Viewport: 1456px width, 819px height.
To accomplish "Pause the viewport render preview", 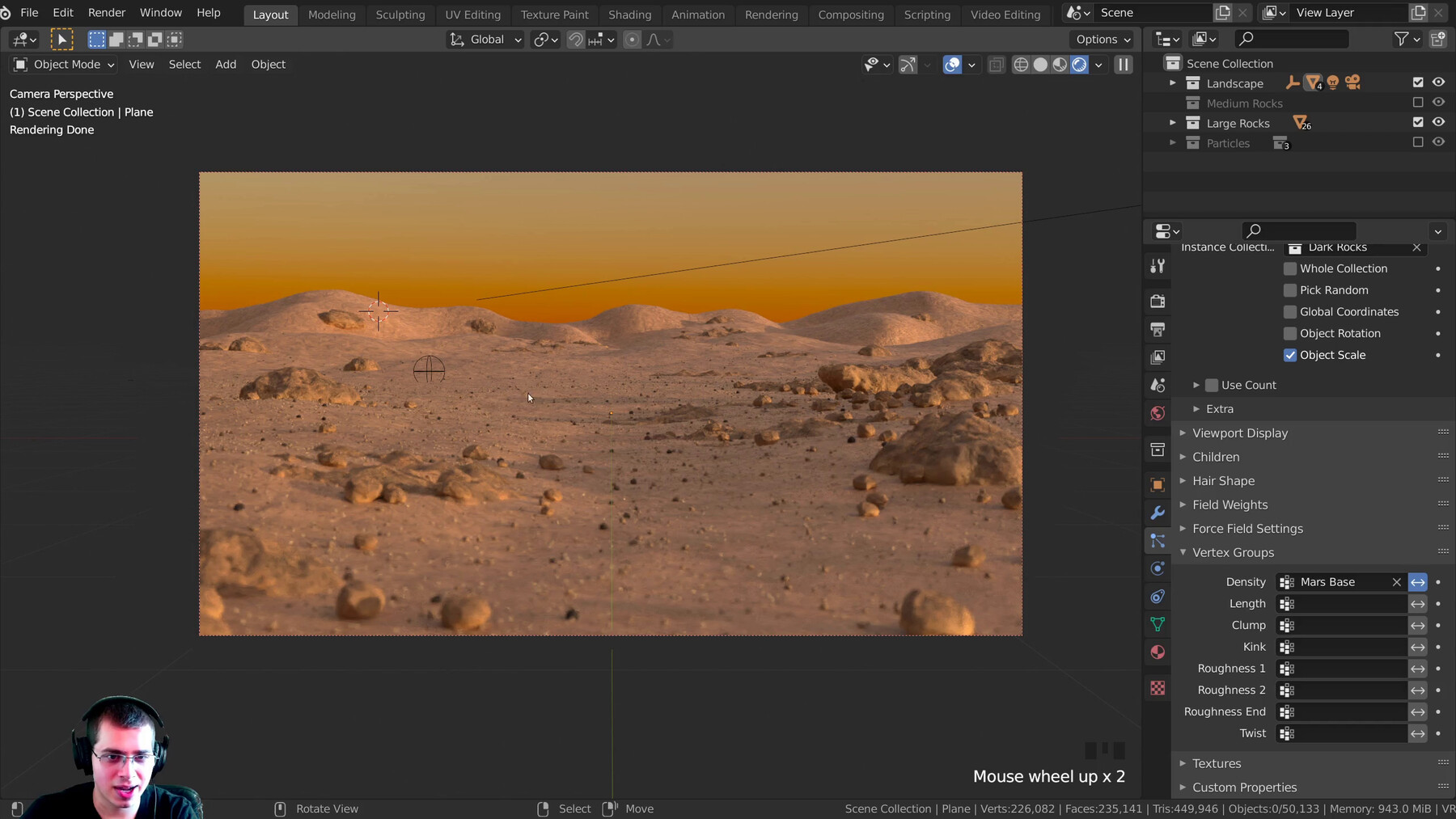I will coord(1124,65).
